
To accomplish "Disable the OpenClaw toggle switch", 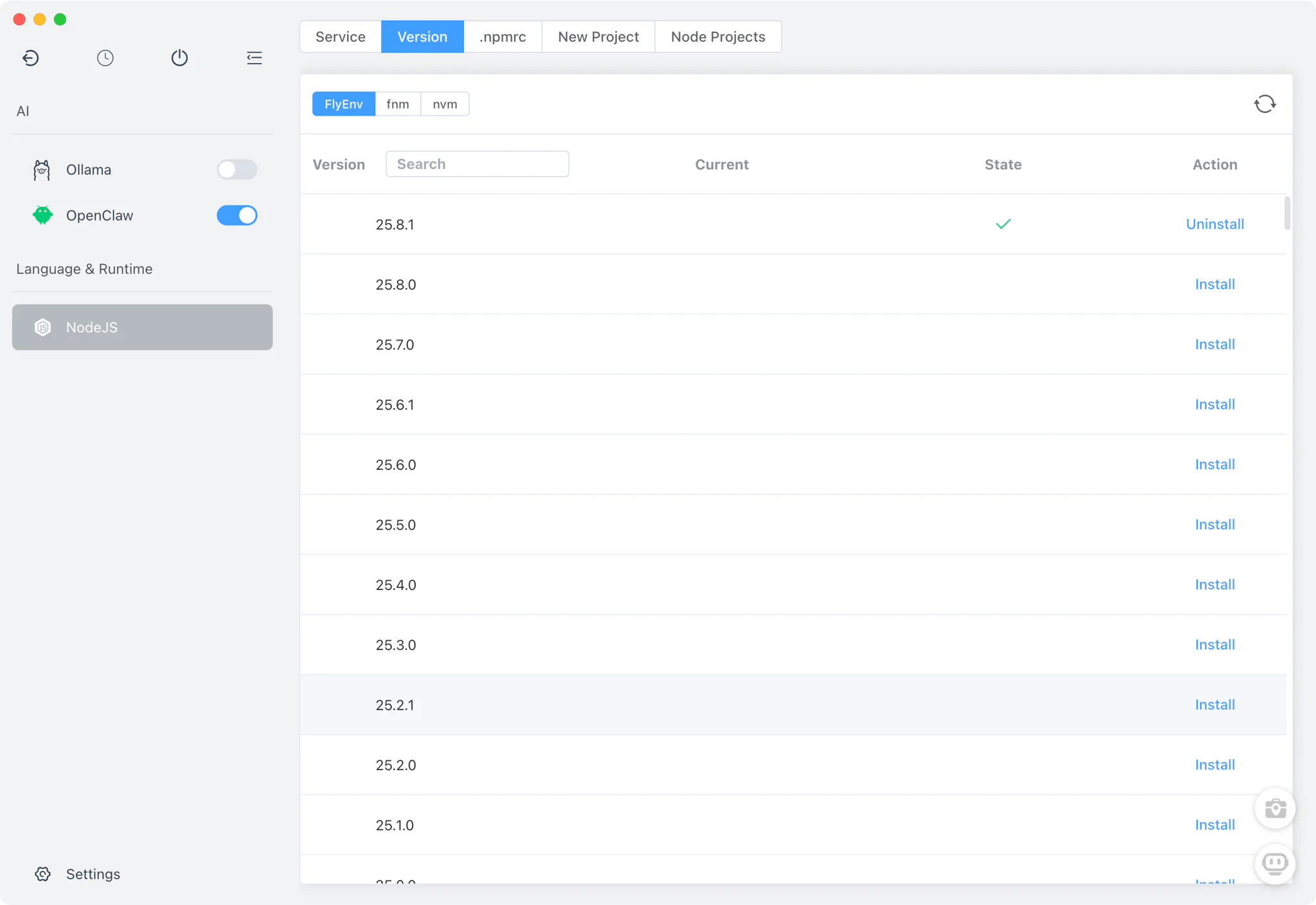I will tap(236, 215).
